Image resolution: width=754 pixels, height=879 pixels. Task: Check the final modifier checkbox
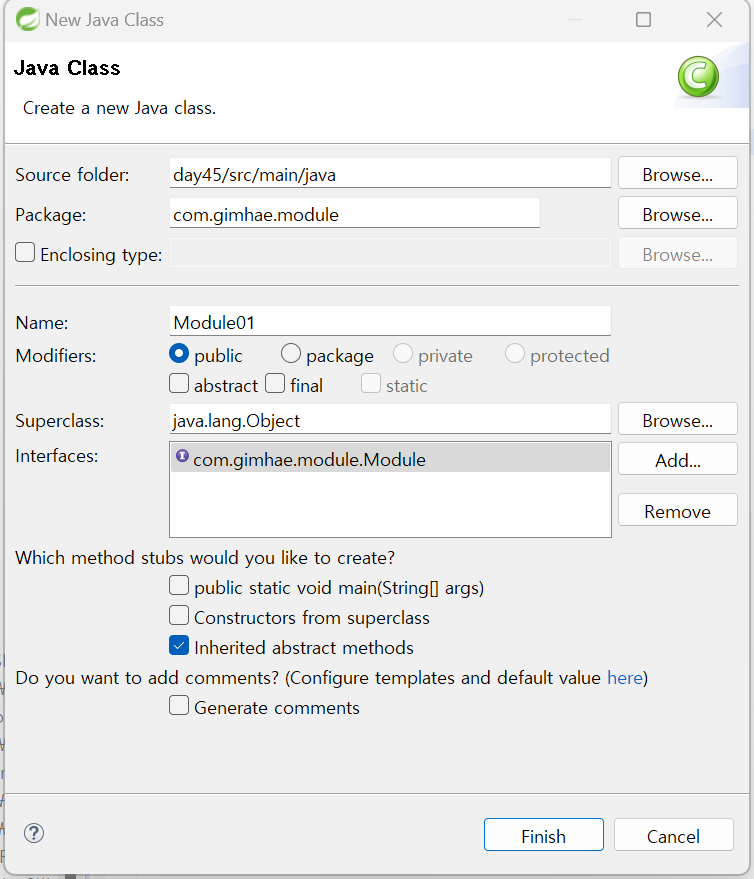275,383
